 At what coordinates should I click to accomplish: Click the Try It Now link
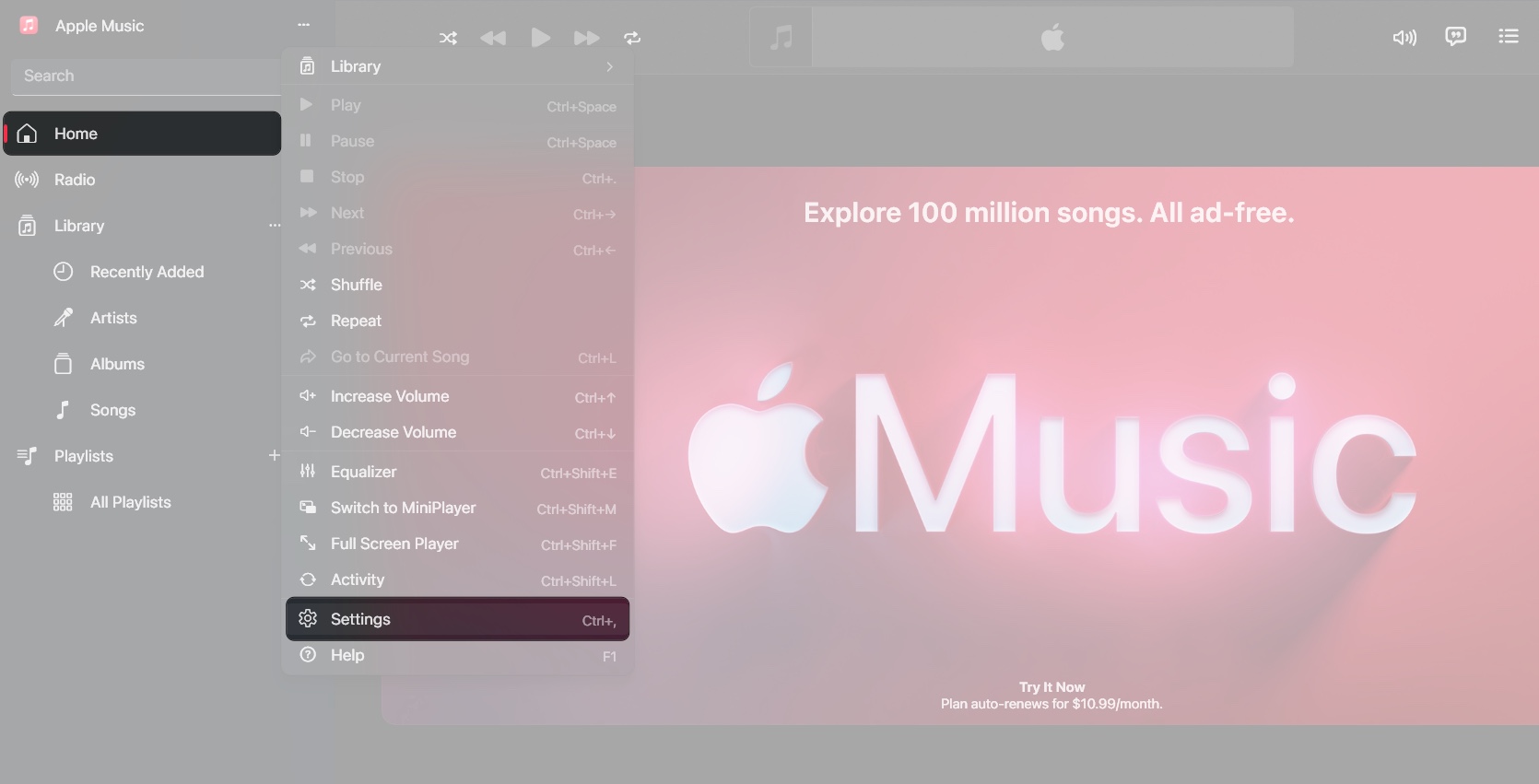pos(1051,687)
